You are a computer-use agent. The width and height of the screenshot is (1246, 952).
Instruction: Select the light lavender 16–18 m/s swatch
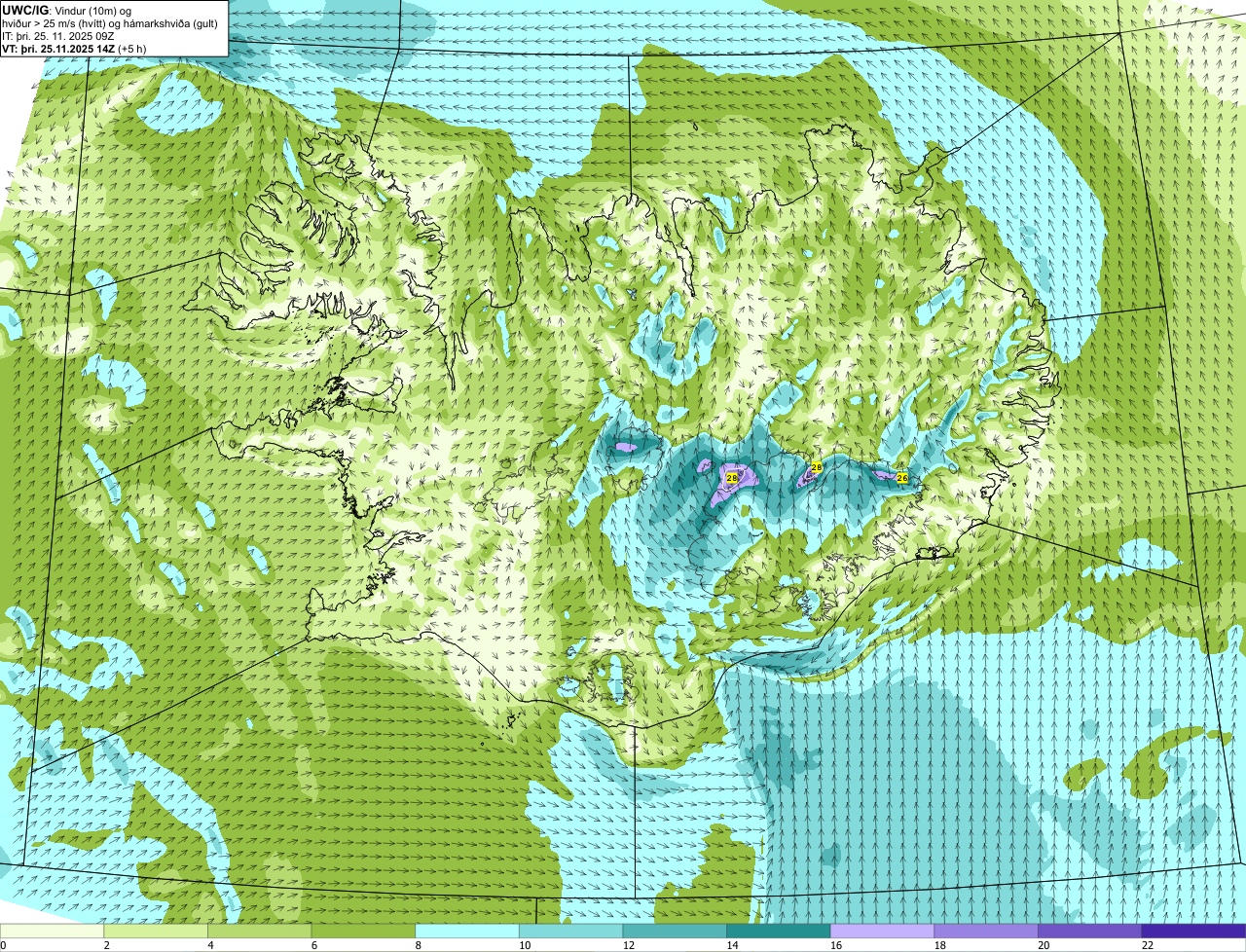(x=882, y=931)
